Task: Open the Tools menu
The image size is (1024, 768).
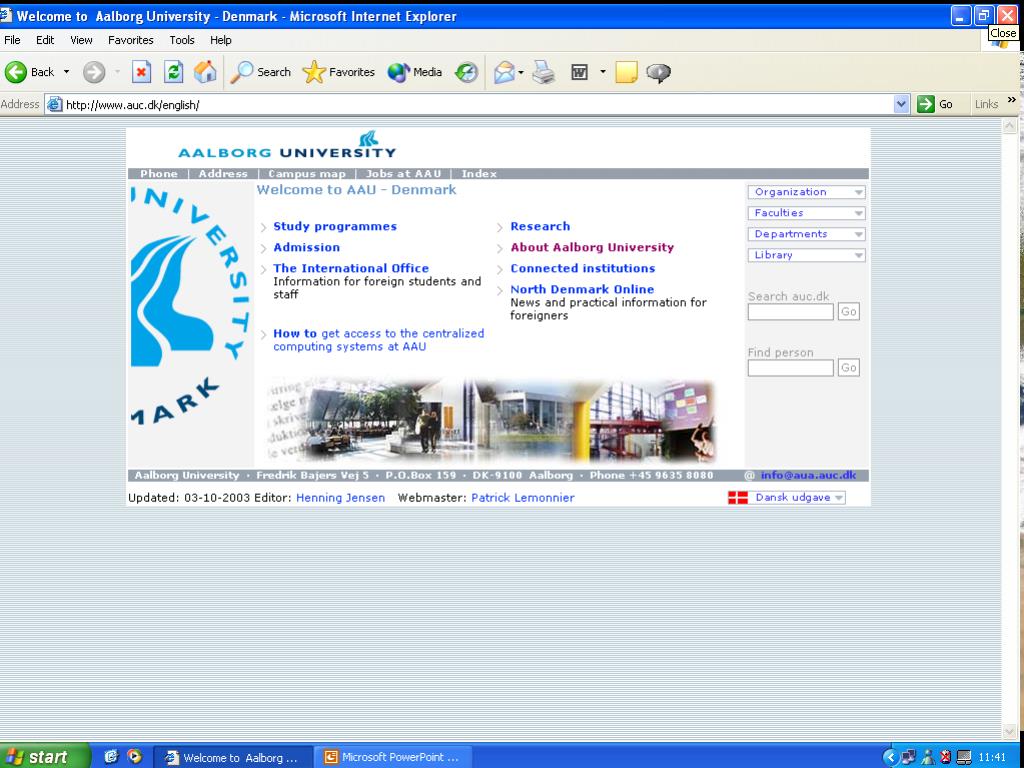Action: pyautogui.click(x=182, y=40)
